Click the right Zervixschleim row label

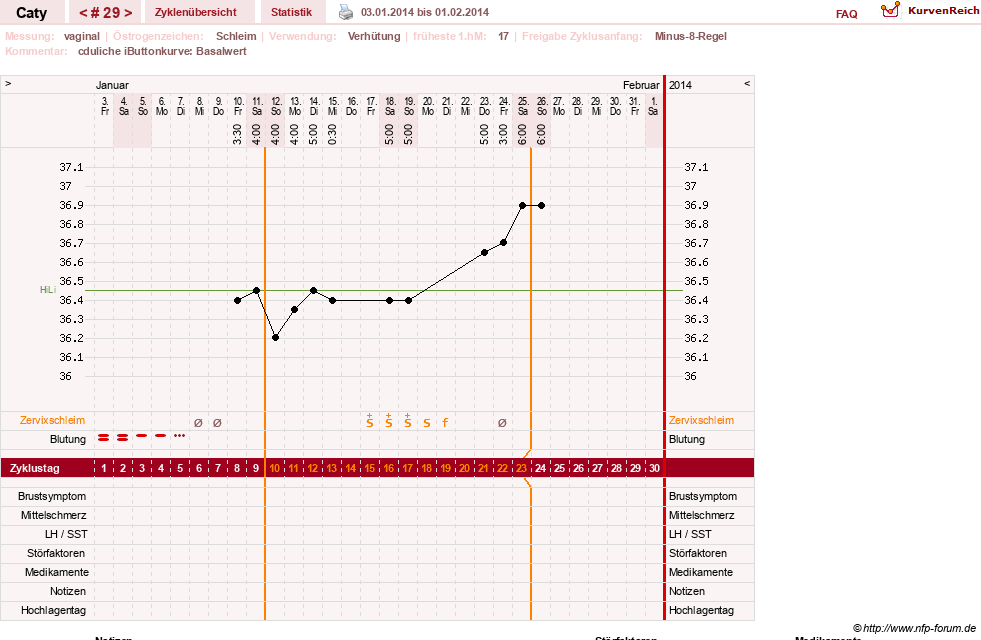(x=701, y=420)
